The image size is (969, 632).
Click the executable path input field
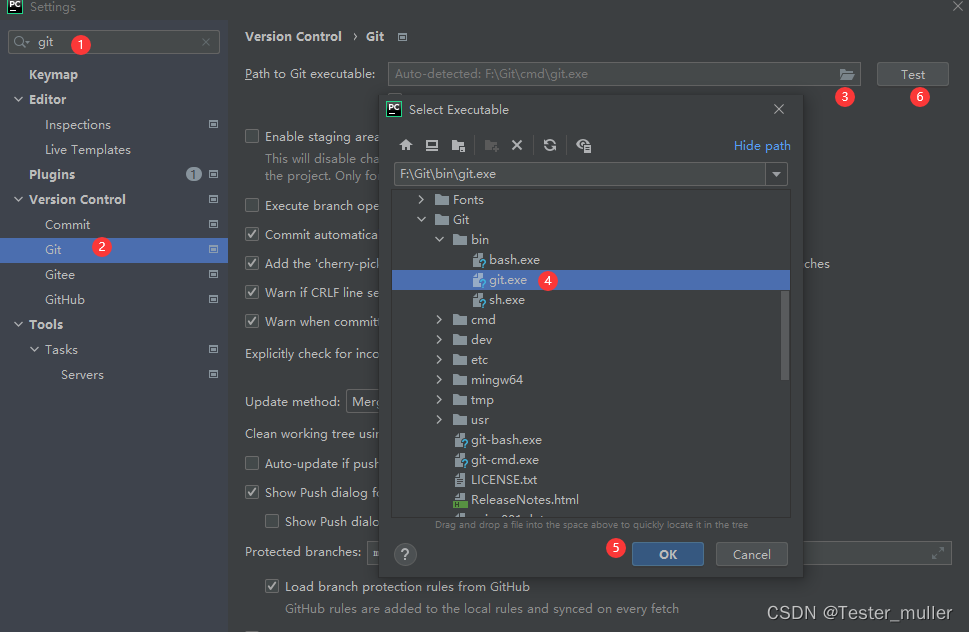click(580, 174)
